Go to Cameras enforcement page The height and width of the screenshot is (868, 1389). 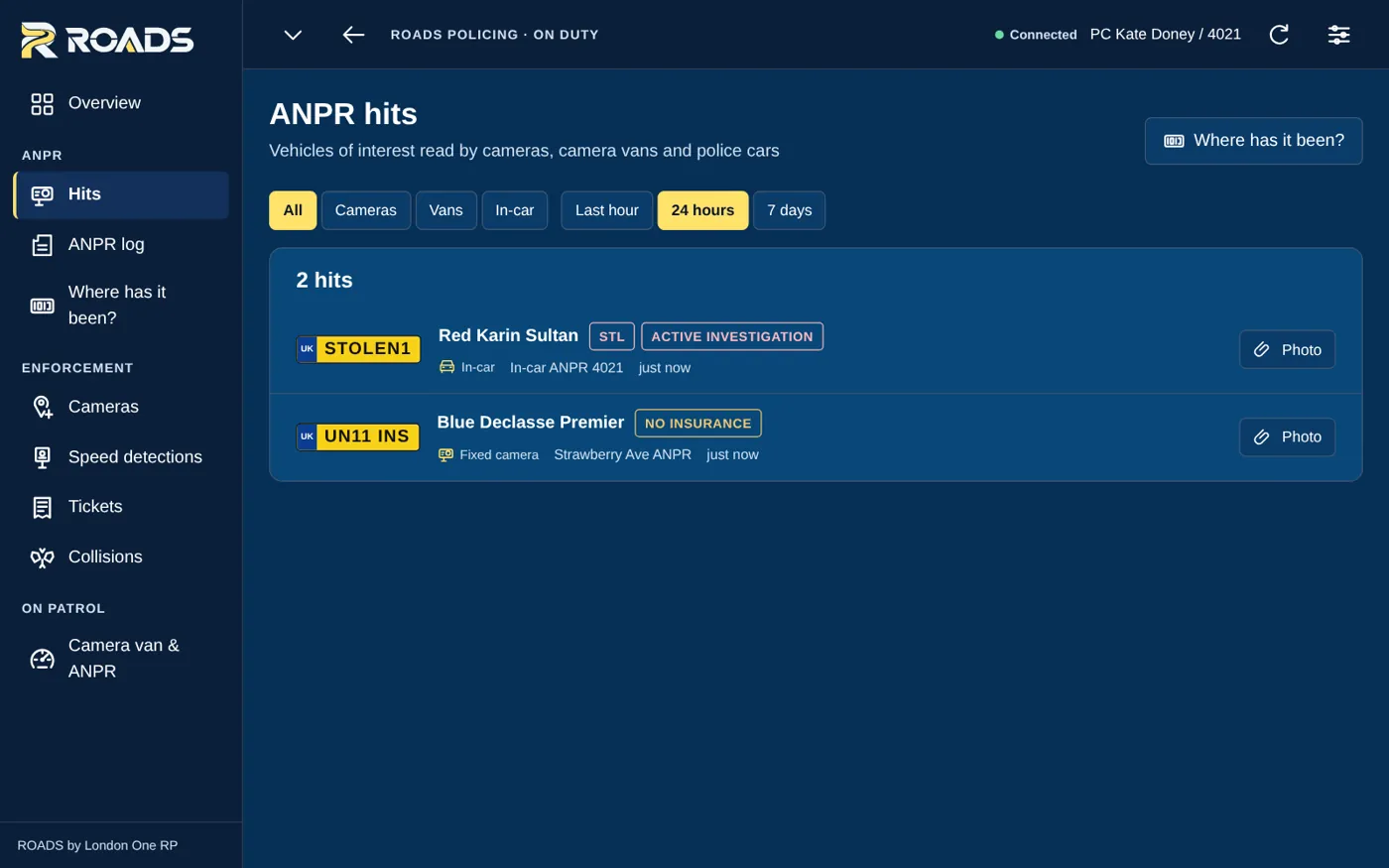click(121, 407)
